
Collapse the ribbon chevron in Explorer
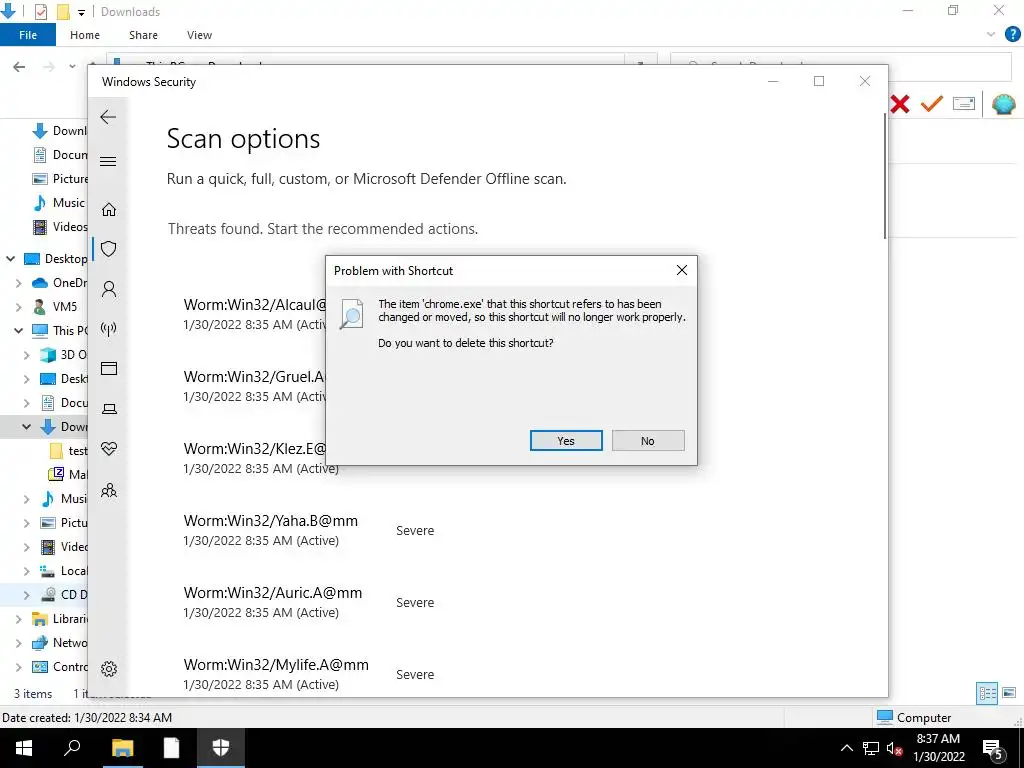pyautogui.click(x=991, y=35)
